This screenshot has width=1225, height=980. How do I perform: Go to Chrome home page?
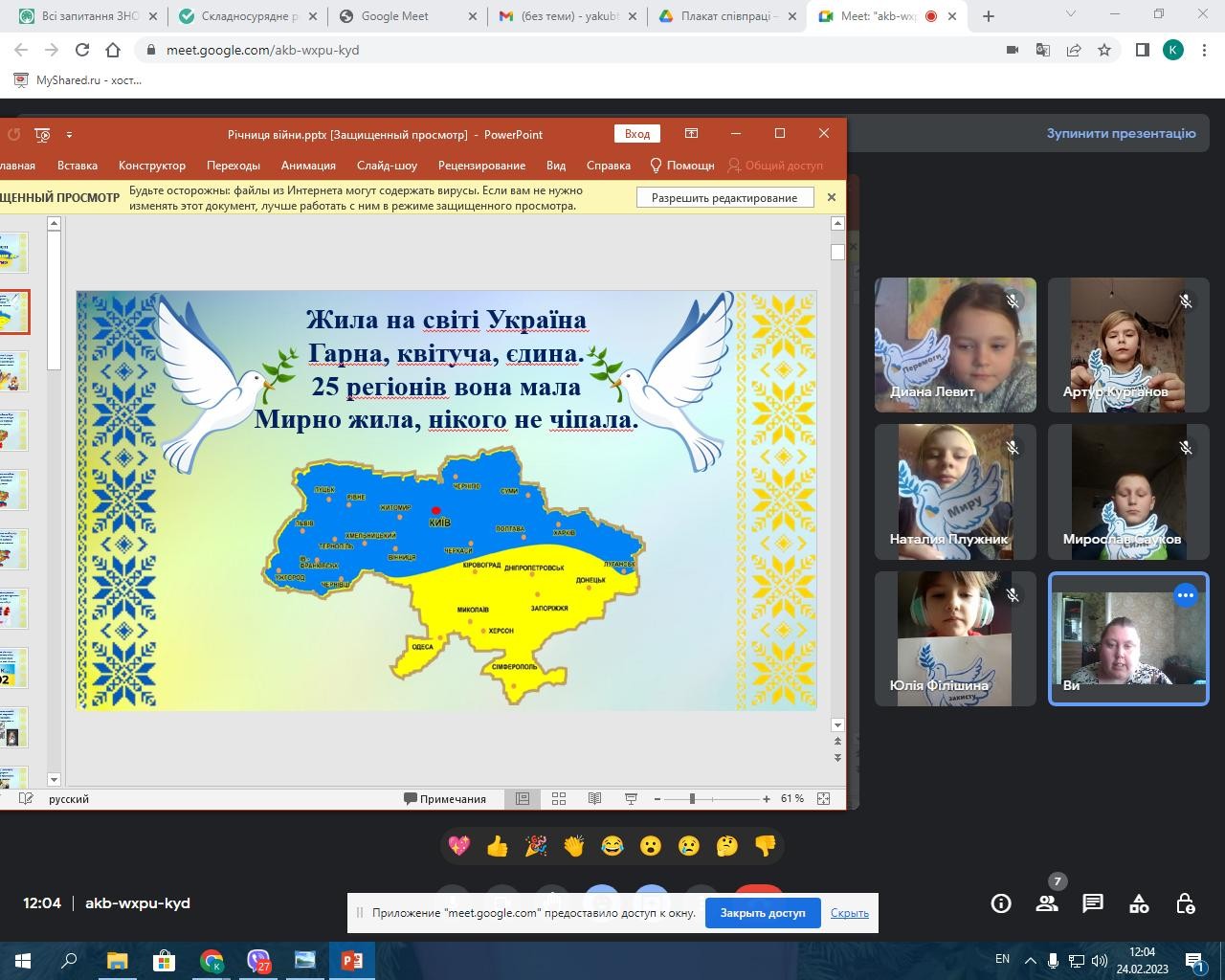[113, 50]
